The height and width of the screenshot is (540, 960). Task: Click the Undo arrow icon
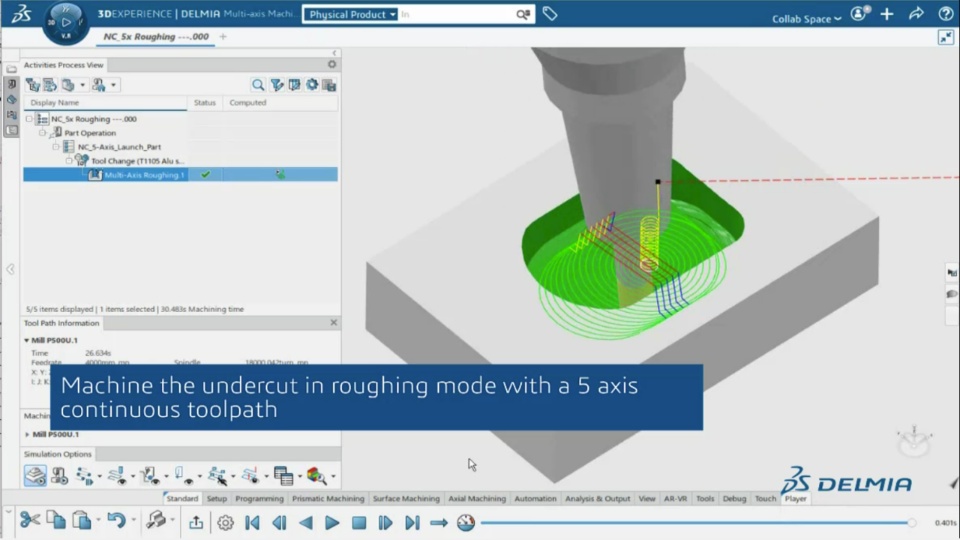(116, 520)
